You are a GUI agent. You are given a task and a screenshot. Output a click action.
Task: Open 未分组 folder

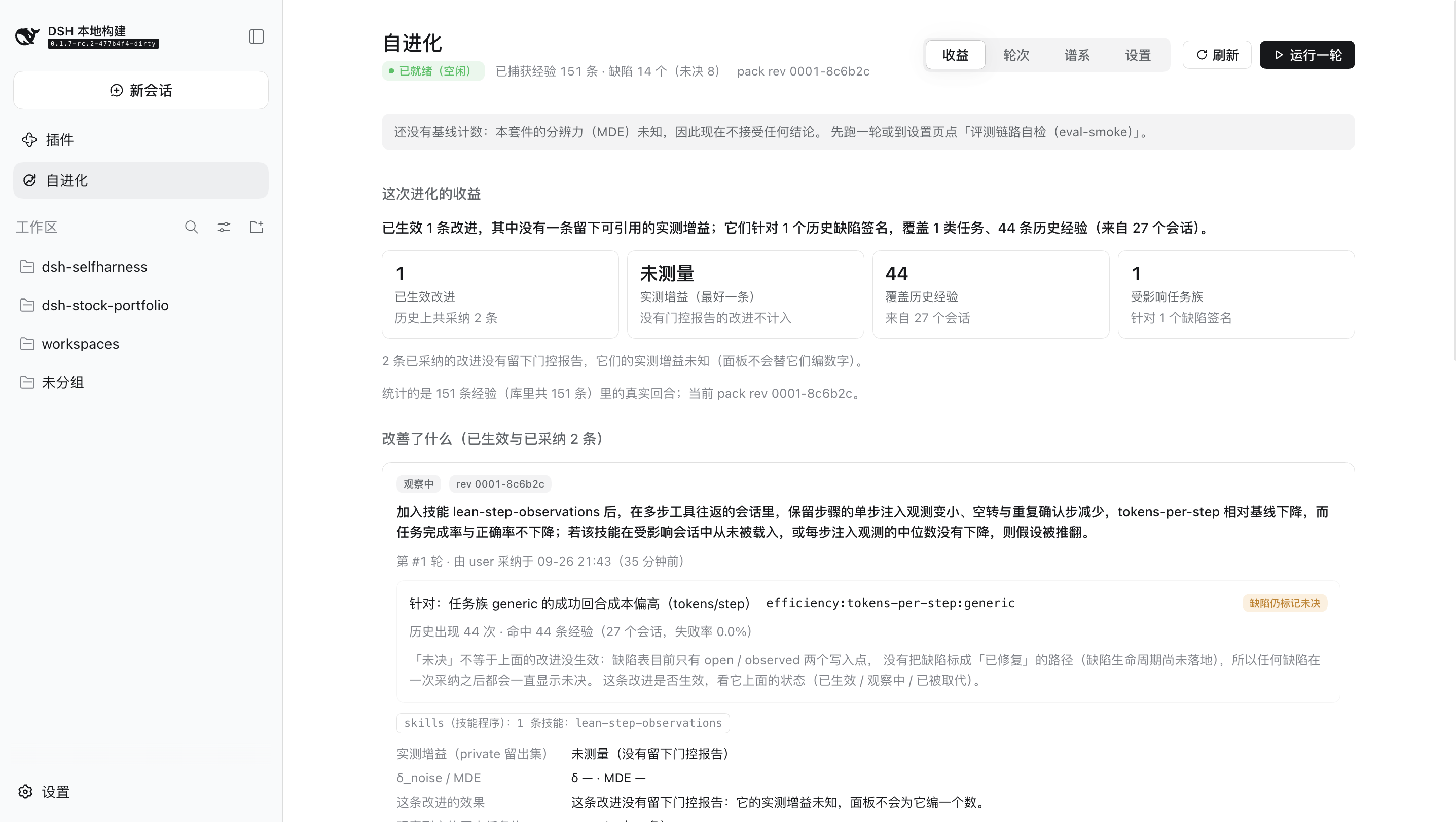pyautogui.click(x=141, y=383)
